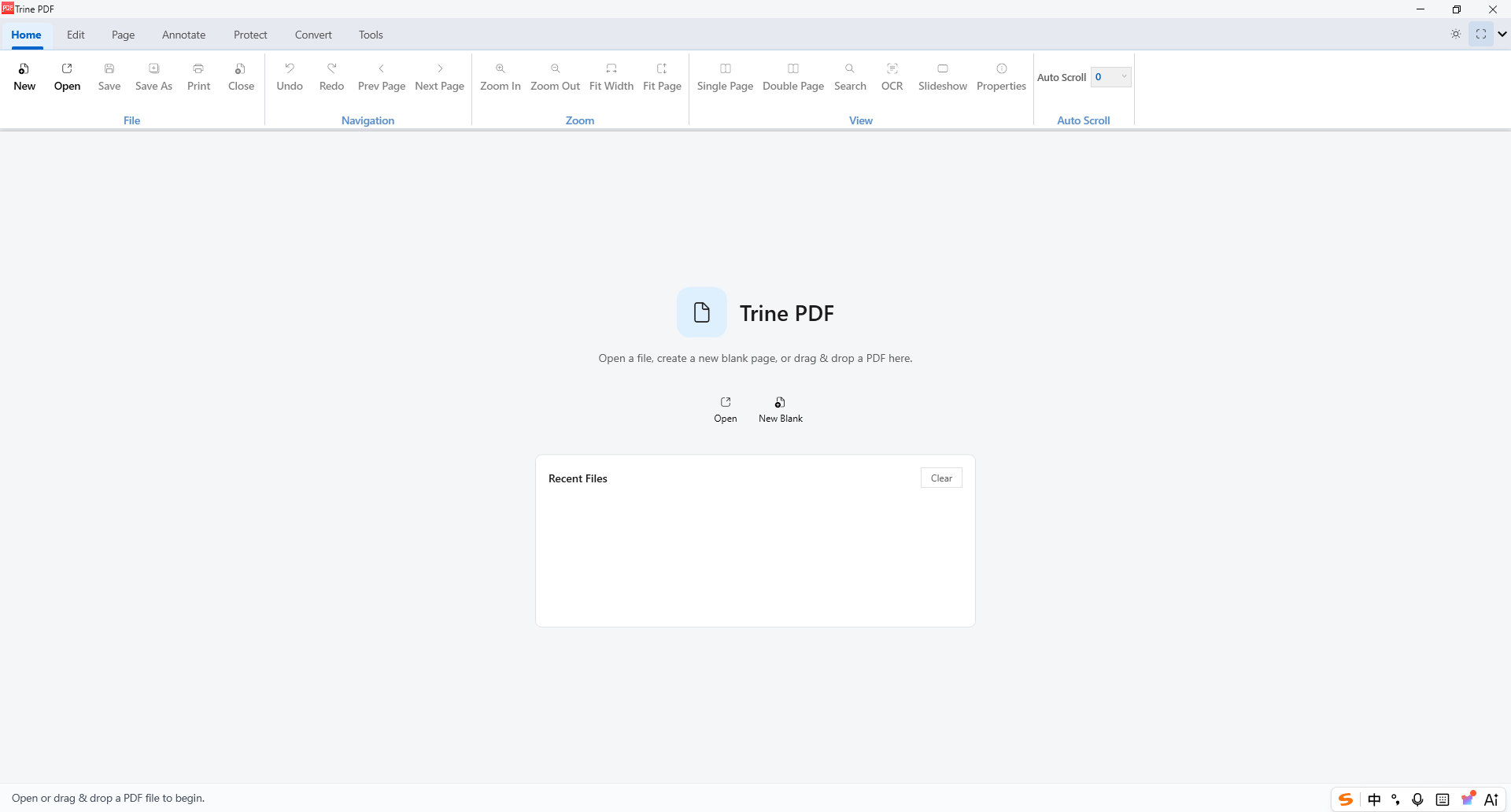Collapse the ribbon with chevron arrow

[1502, 34]
